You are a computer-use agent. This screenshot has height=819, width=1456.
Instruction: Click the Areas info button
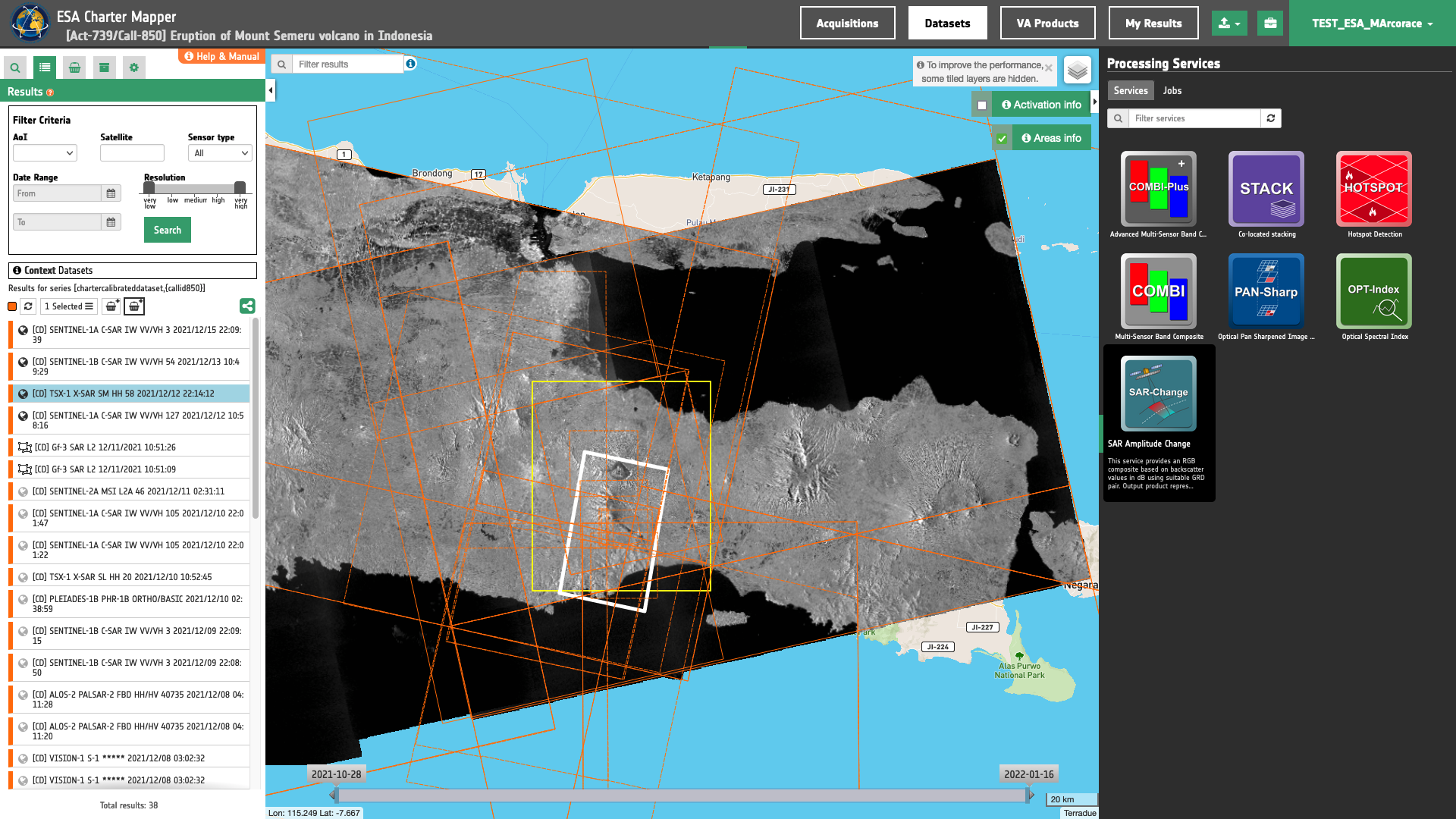[1051, 138]
